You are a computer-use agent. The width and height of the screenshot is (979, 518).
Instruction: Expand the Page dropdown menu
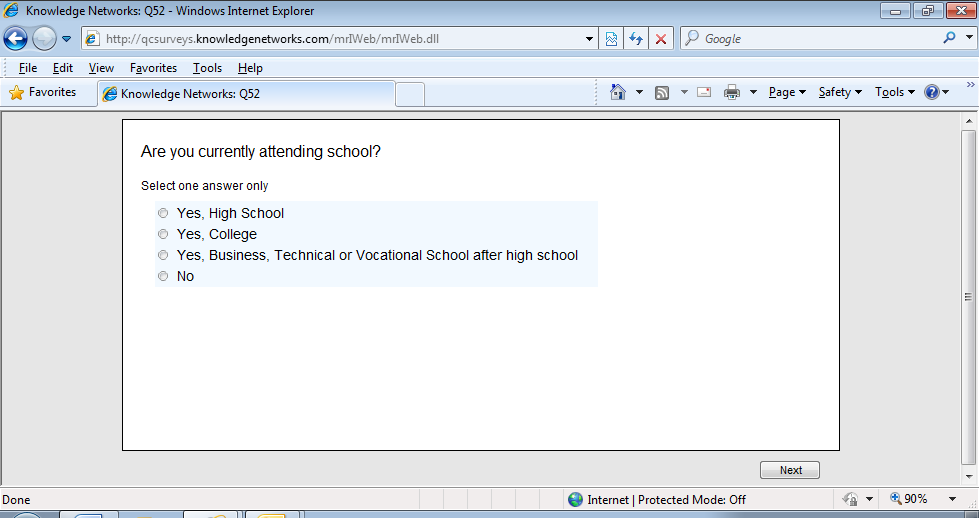pos(787,92)
